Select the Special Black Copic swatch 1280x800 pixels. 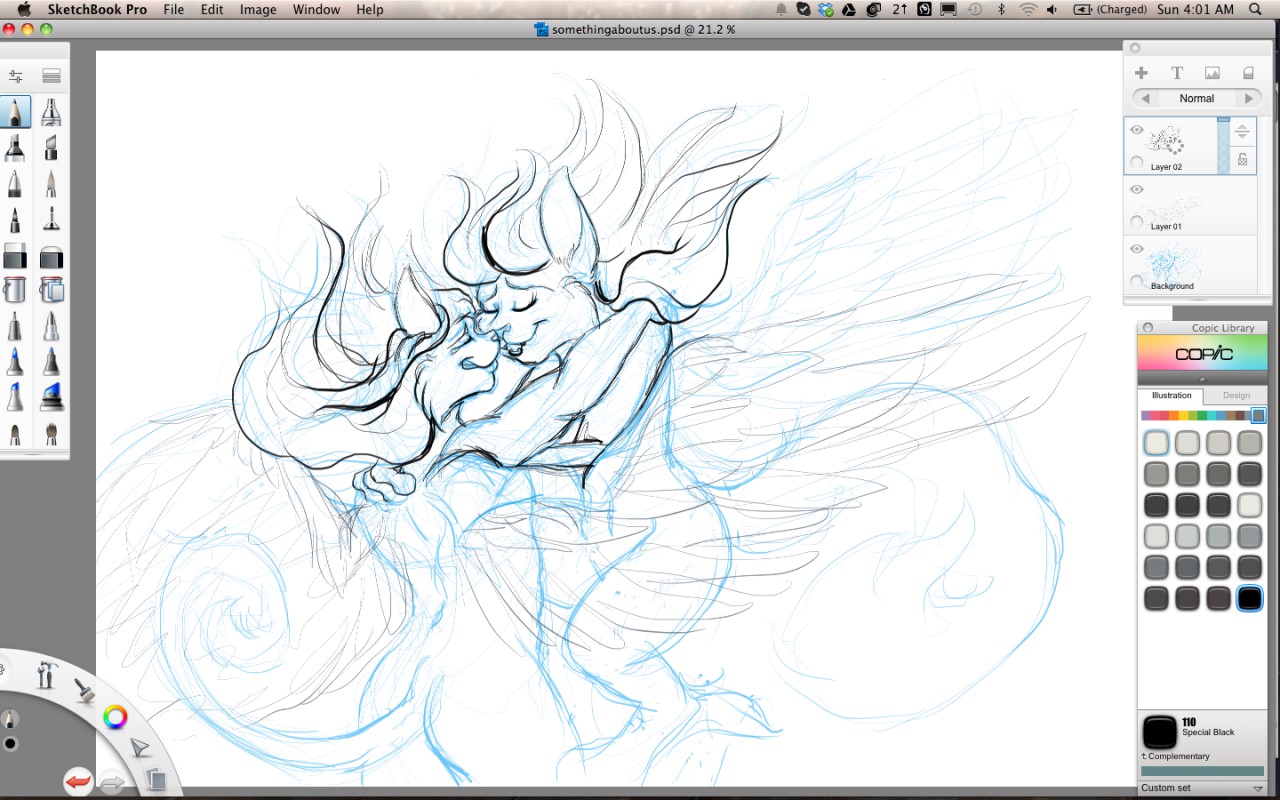point(1249,598)
